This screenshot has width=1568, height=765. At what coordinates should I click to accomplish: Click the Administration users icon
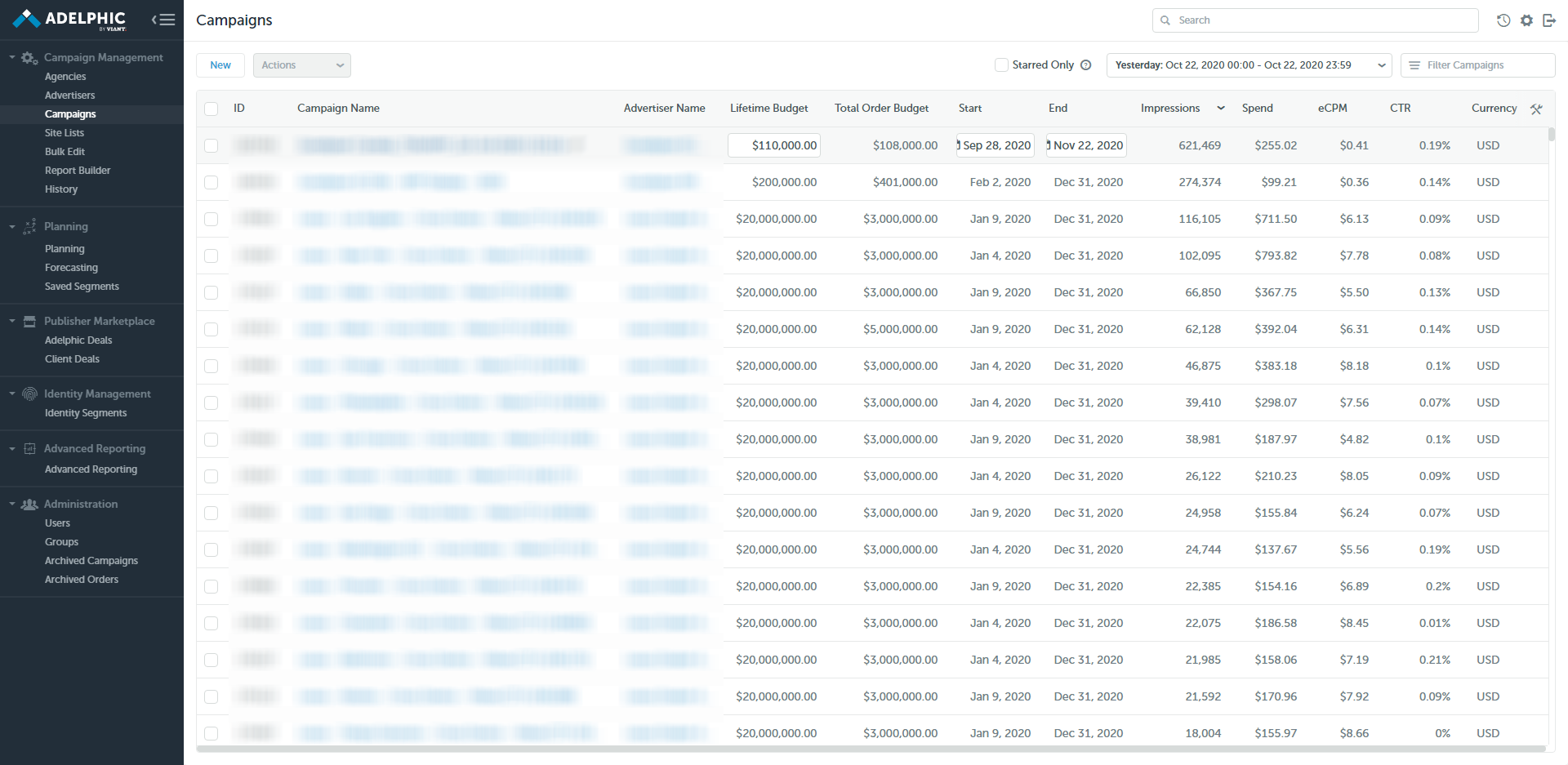29,505
